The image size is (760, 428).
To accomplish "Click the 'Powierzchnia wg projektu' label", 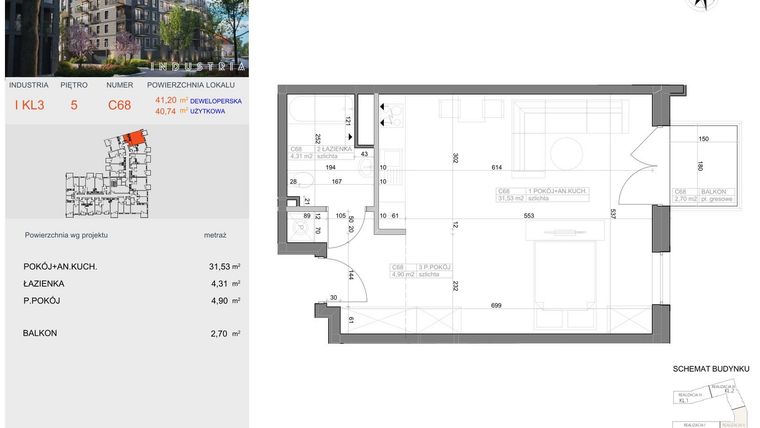I will tap(66, 235).
